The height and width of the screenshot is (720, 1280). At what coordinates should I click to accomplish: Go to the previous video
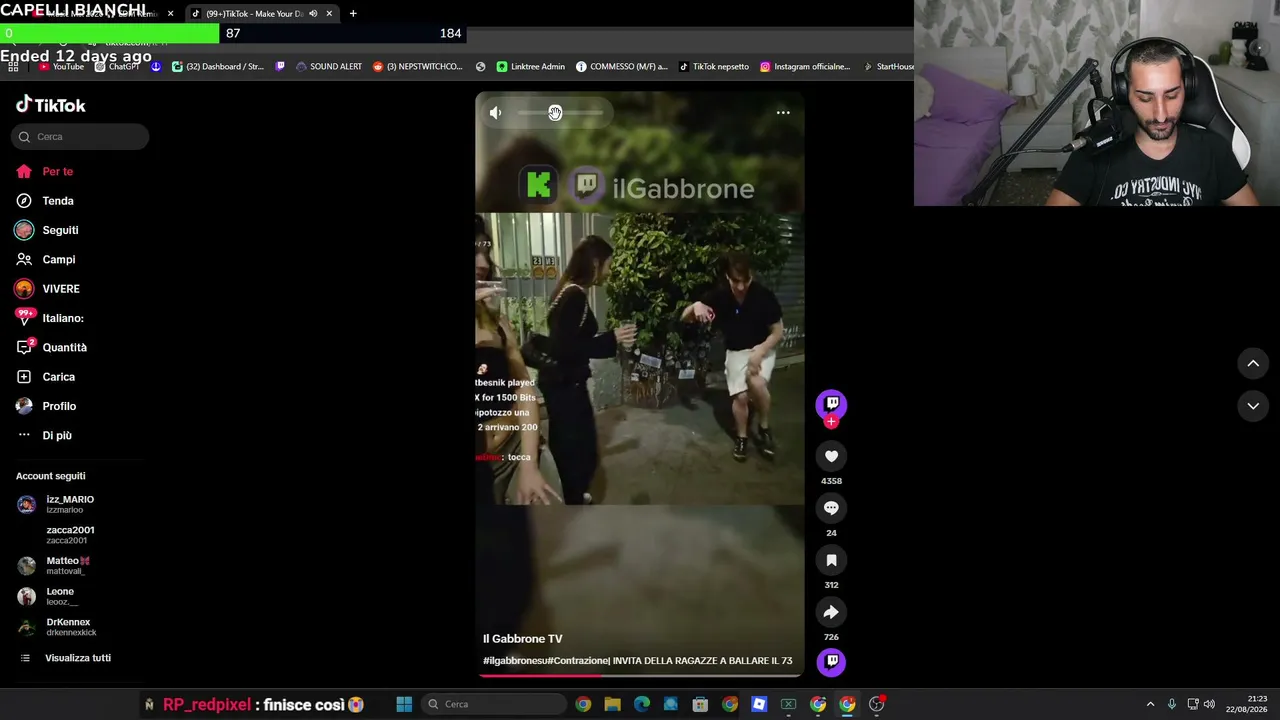[x=1253, y=364]
